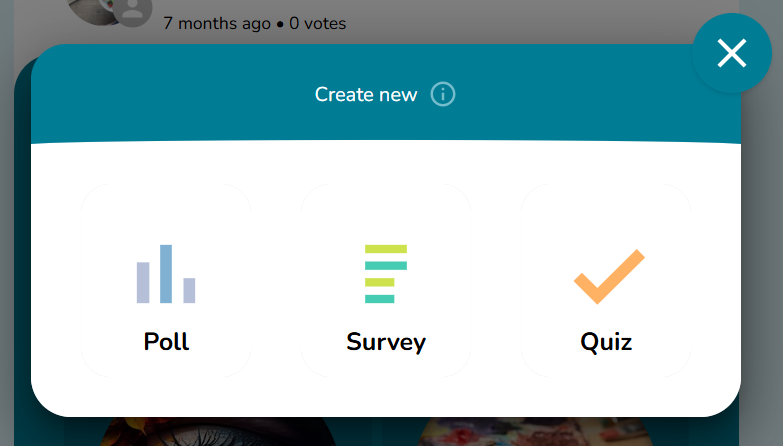
Task: Select the Survey striped lines icon
Action: [x=386, y=274]
